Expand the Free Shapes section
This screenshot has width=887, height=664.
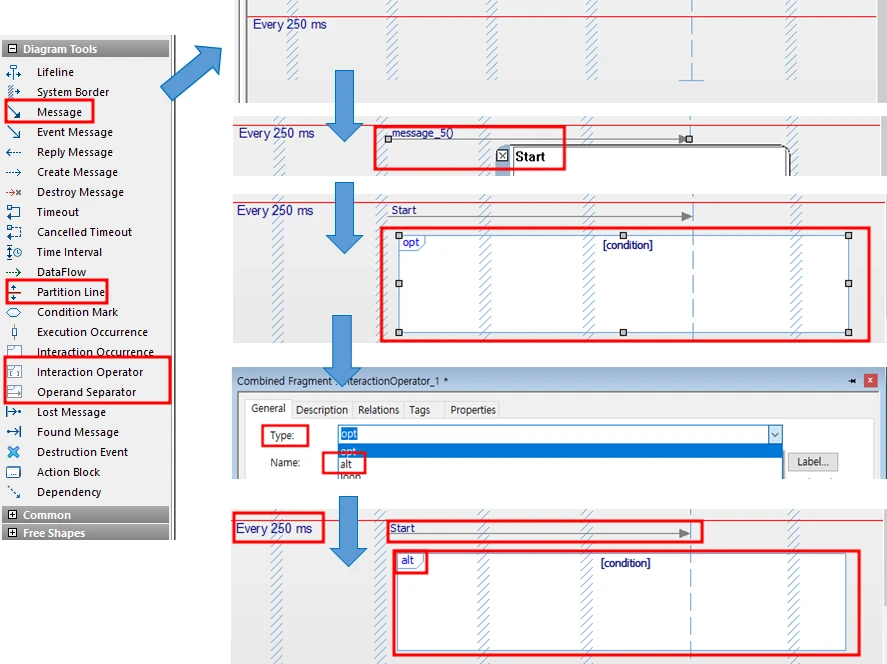click(x=12, y=533)
